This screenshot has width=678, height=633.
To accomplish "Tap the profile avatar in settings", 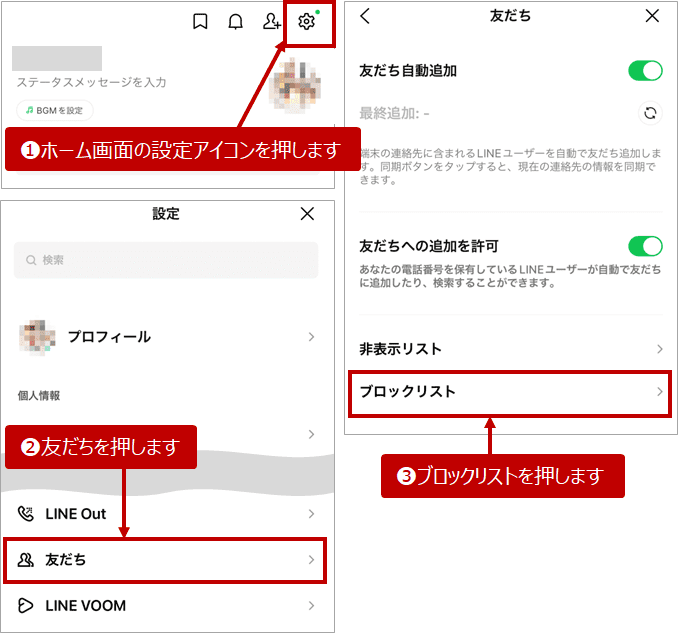I will click(37, 337).
